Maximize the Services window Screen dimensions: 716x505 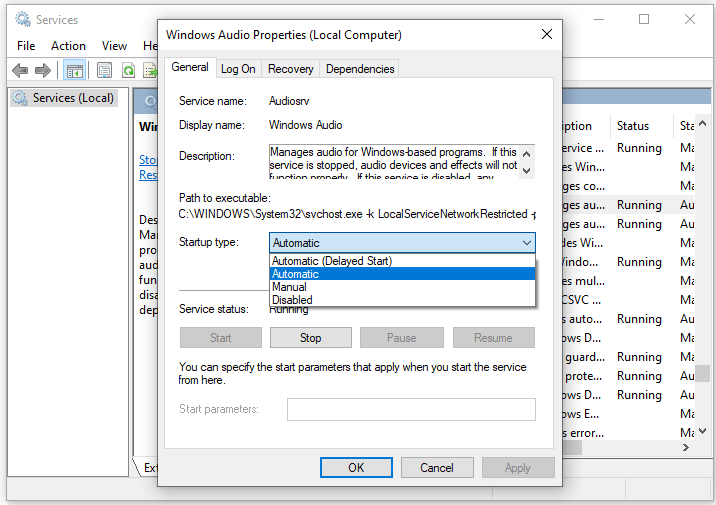[x=644, y=19]
